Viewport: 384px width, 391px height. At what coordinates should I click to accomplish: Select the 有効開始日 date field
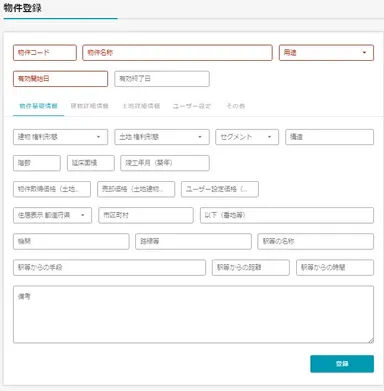coord(60,79)
